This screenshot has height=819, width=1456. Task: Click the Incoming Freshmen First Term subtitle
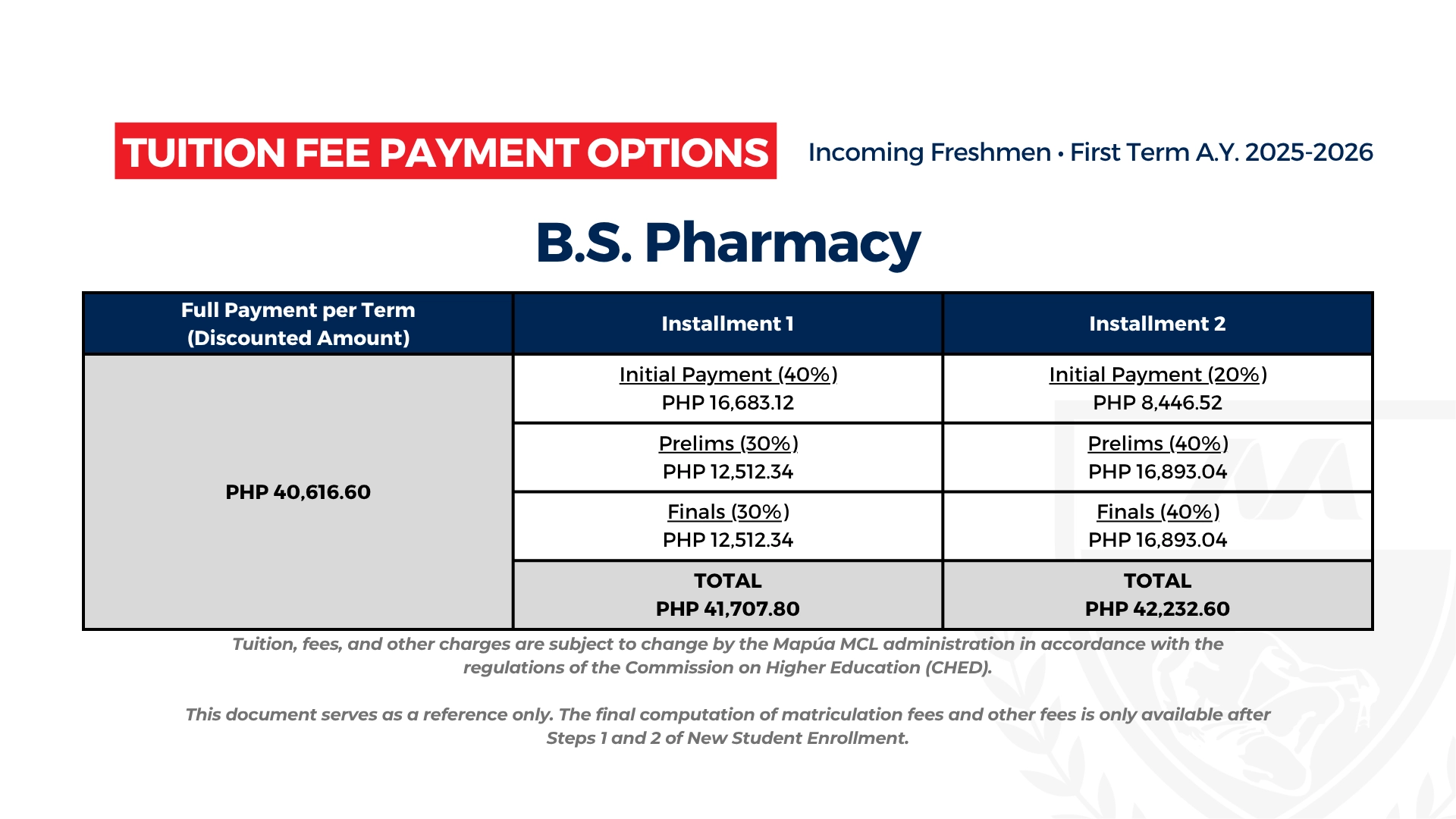pyautogui.click(x=1090, y=152)
